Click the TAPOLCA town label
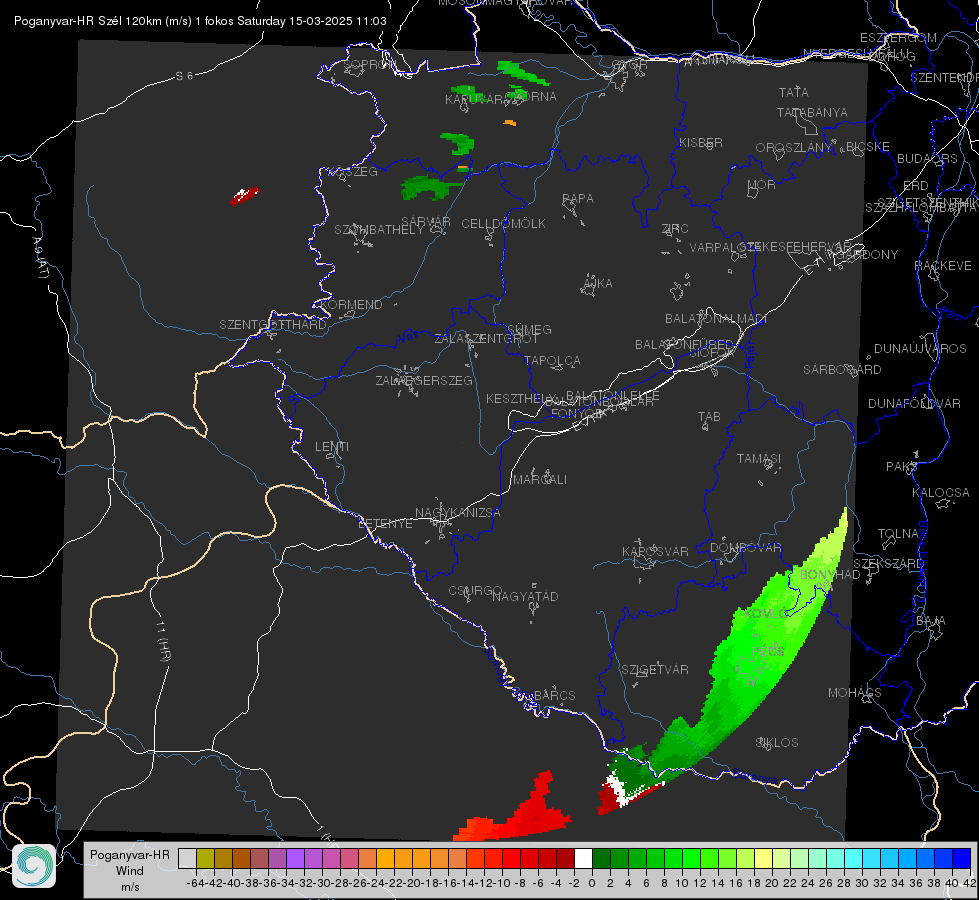The image size is (979, 900). tap(552, 360)
